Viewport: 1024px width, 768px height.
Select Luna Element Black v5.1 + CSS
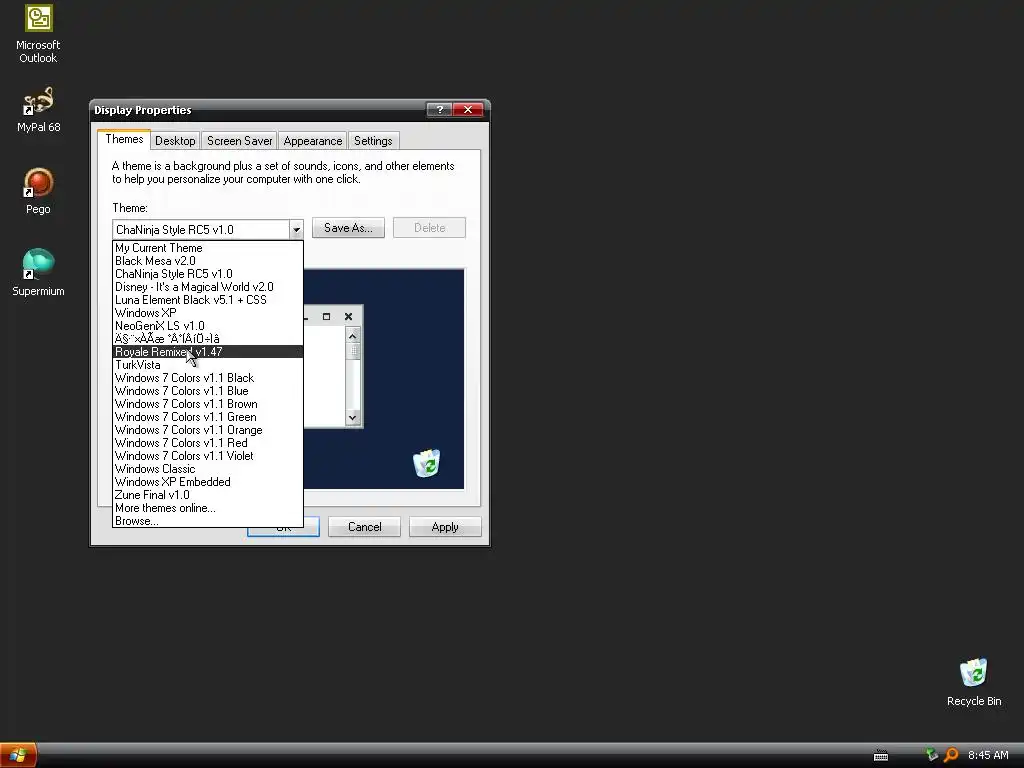click(208, 300)
